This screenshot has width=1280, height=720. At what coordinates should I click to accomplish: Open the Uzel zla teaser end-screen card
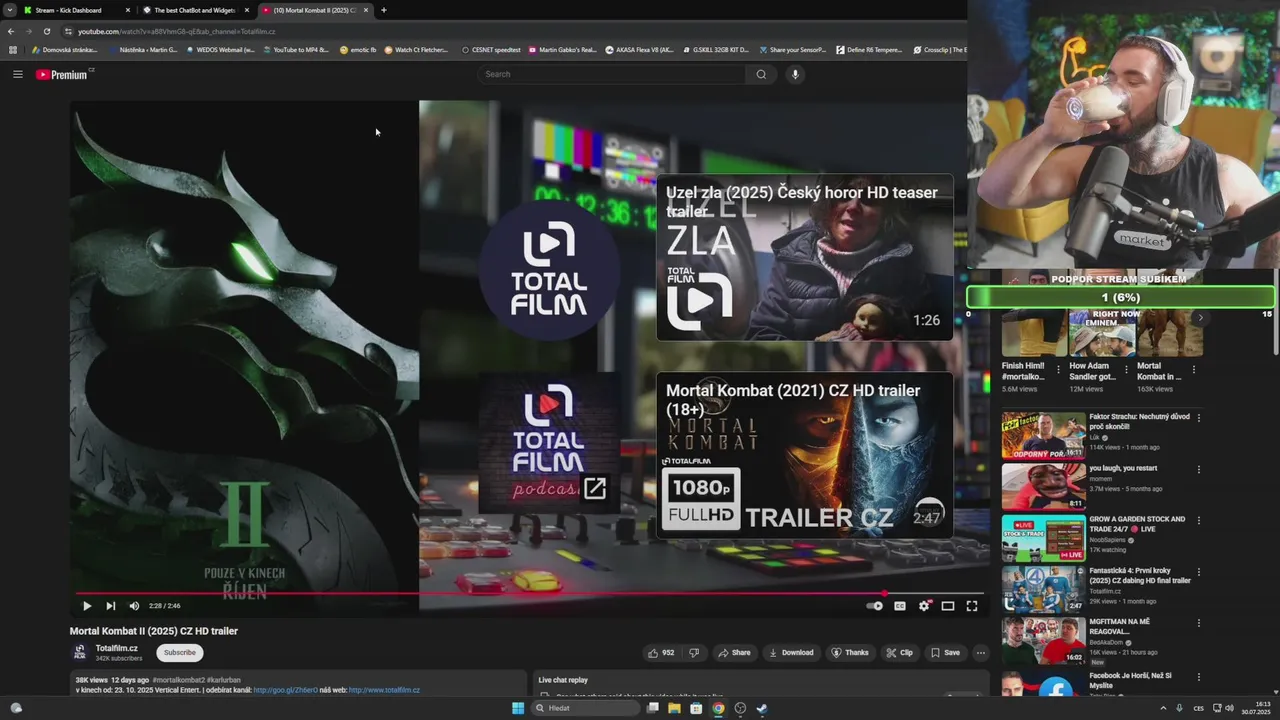(x=805, y=257)
